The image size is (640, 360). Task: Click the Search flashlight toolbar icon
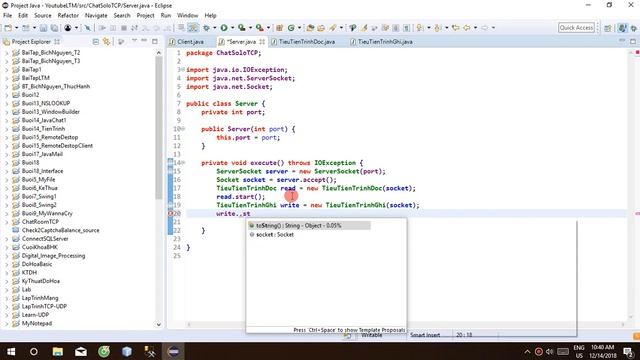pos(333,28)
